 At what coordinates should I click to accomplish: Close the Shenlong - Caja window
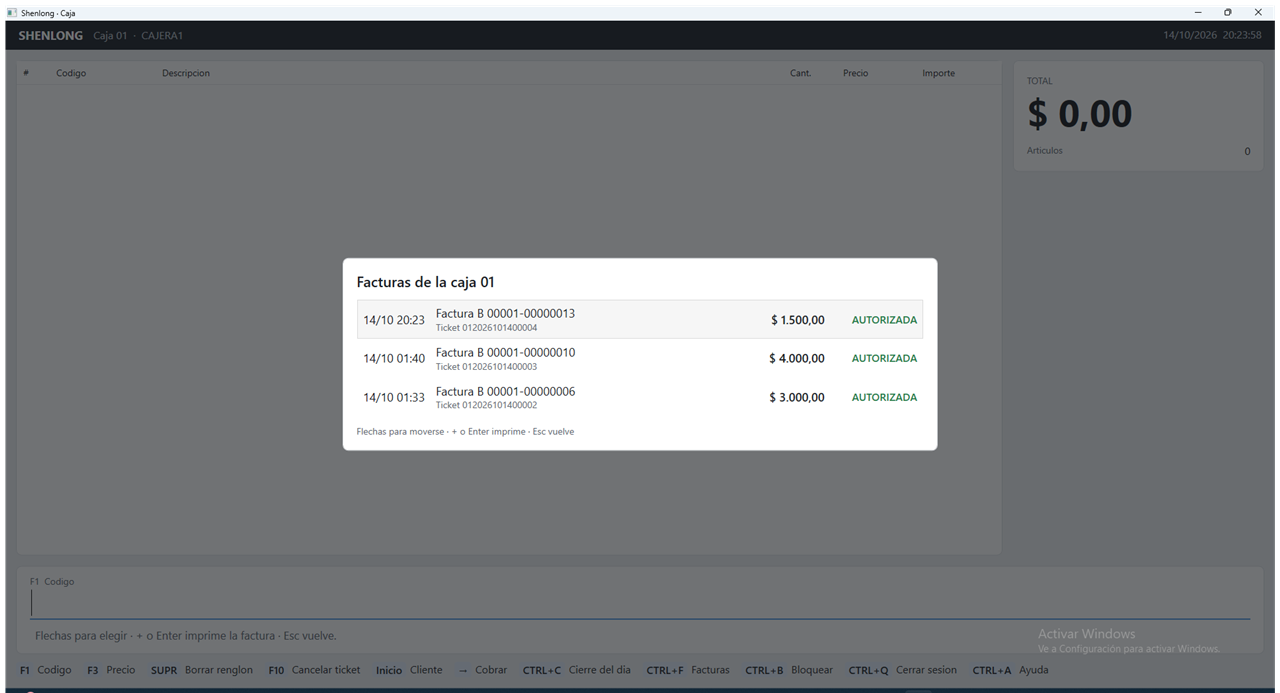click(1258, 12)
